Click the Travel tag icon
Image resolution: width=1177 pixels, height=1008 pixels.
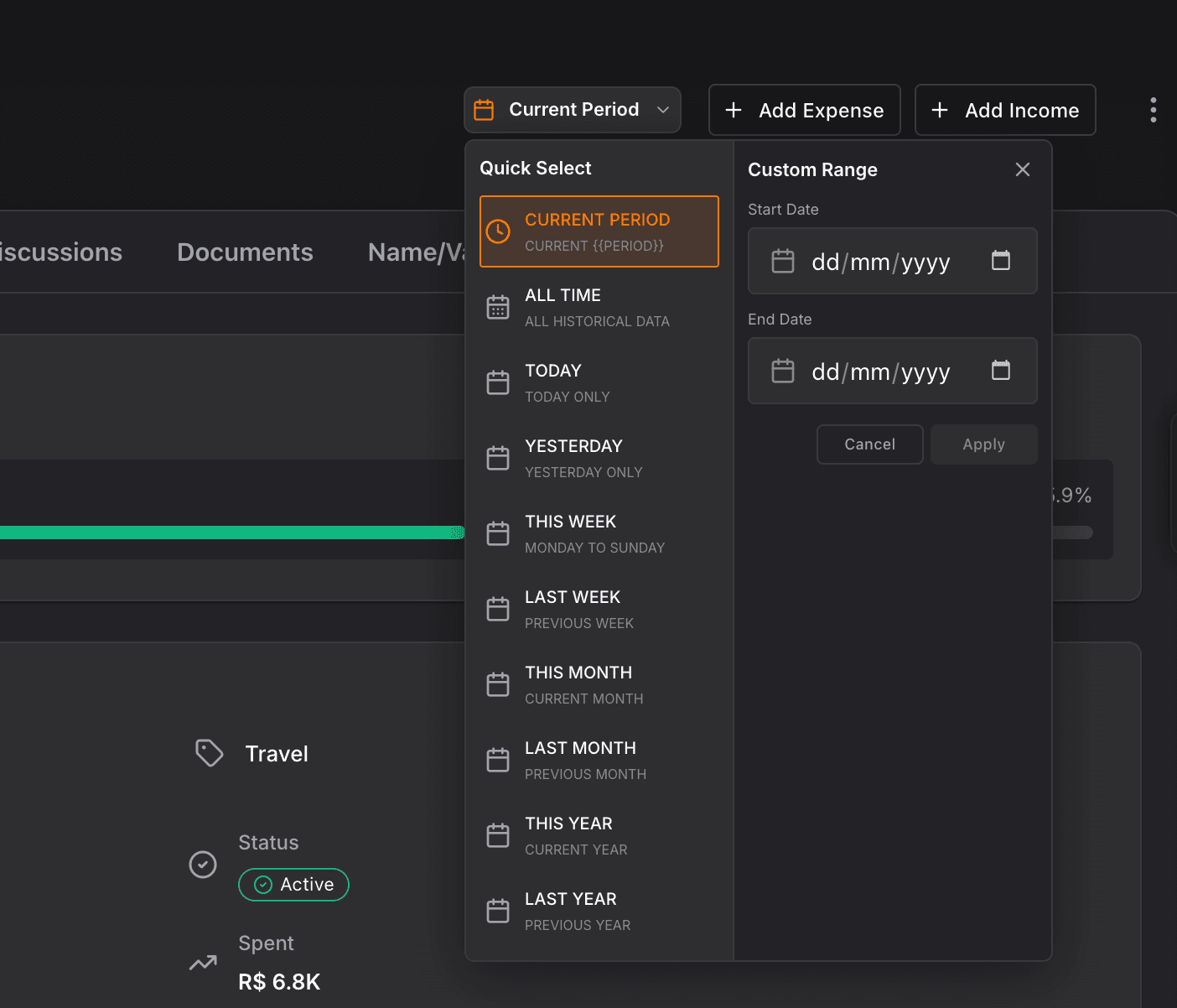click(x=209, y=752)
